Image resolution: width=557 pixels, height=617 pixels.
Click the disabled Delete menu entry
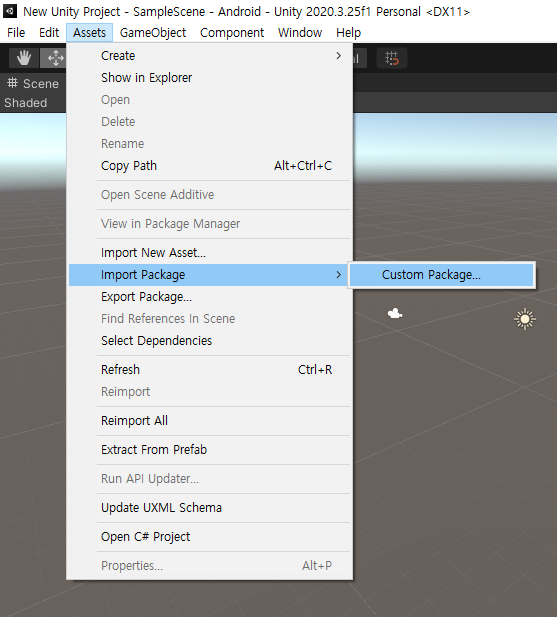210,122
